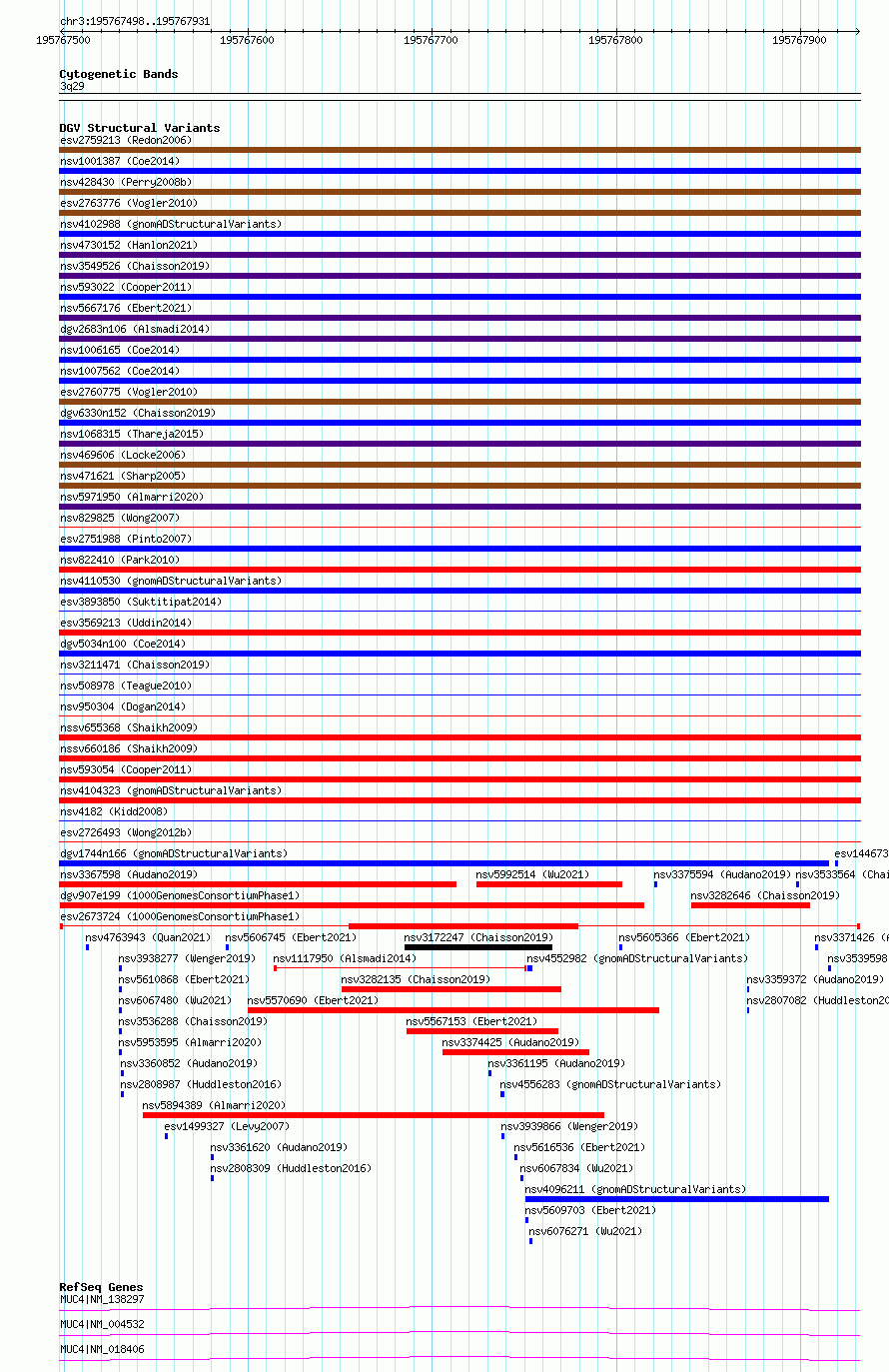The width and height of the screenshot is (889, 1372).
Task: Click nsv469606 (Locke2006) label
Action: tap(123, 455)
